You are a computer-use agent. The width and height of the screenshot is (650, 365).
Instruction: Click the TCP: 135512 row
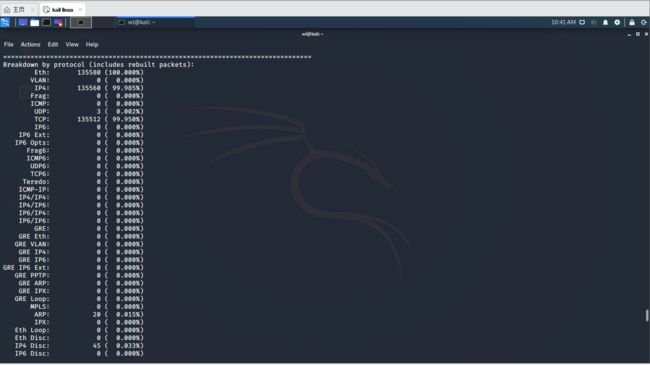[x=89, y=119]
